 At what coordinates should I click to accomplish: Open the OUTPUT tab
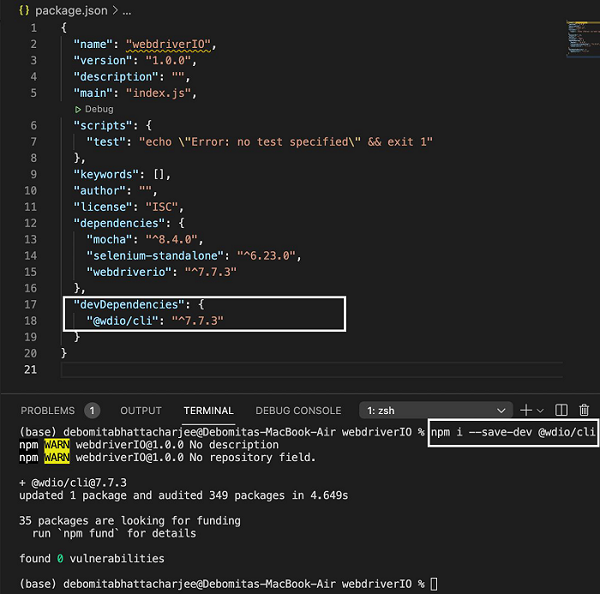pyautogui.click(x=141, y=410)
